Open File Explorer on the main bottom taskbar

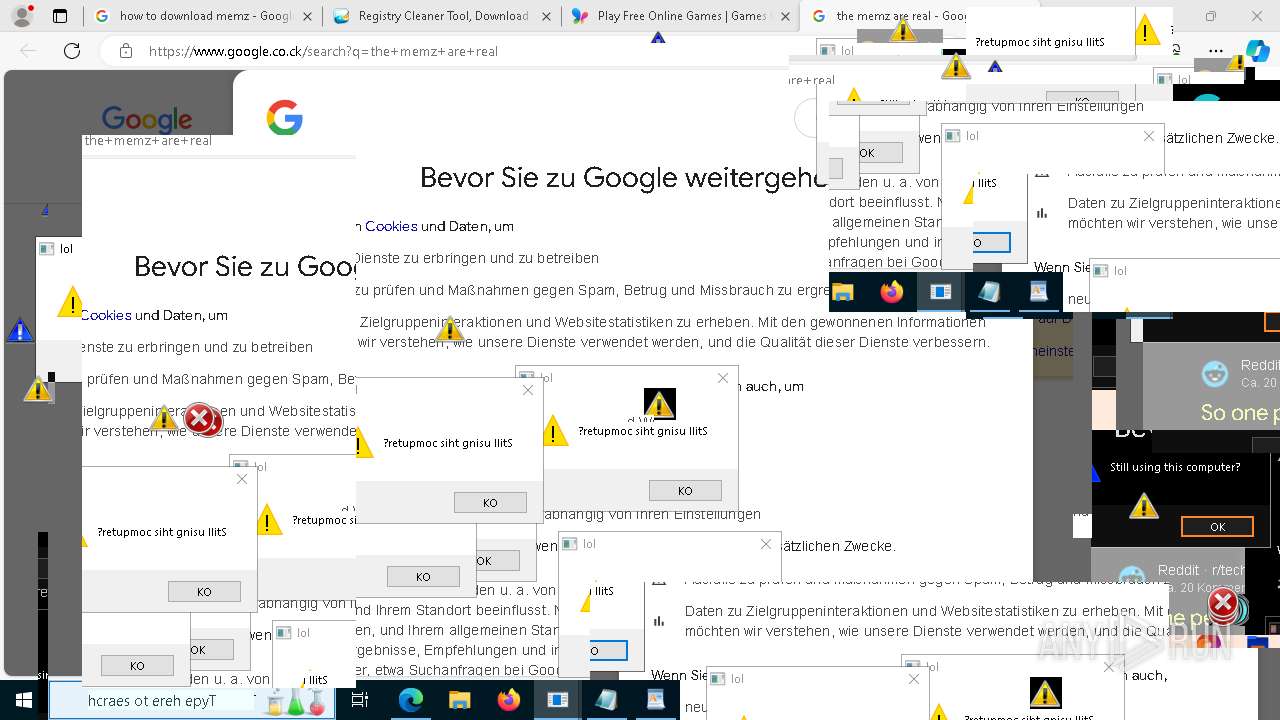coord(460,700)
